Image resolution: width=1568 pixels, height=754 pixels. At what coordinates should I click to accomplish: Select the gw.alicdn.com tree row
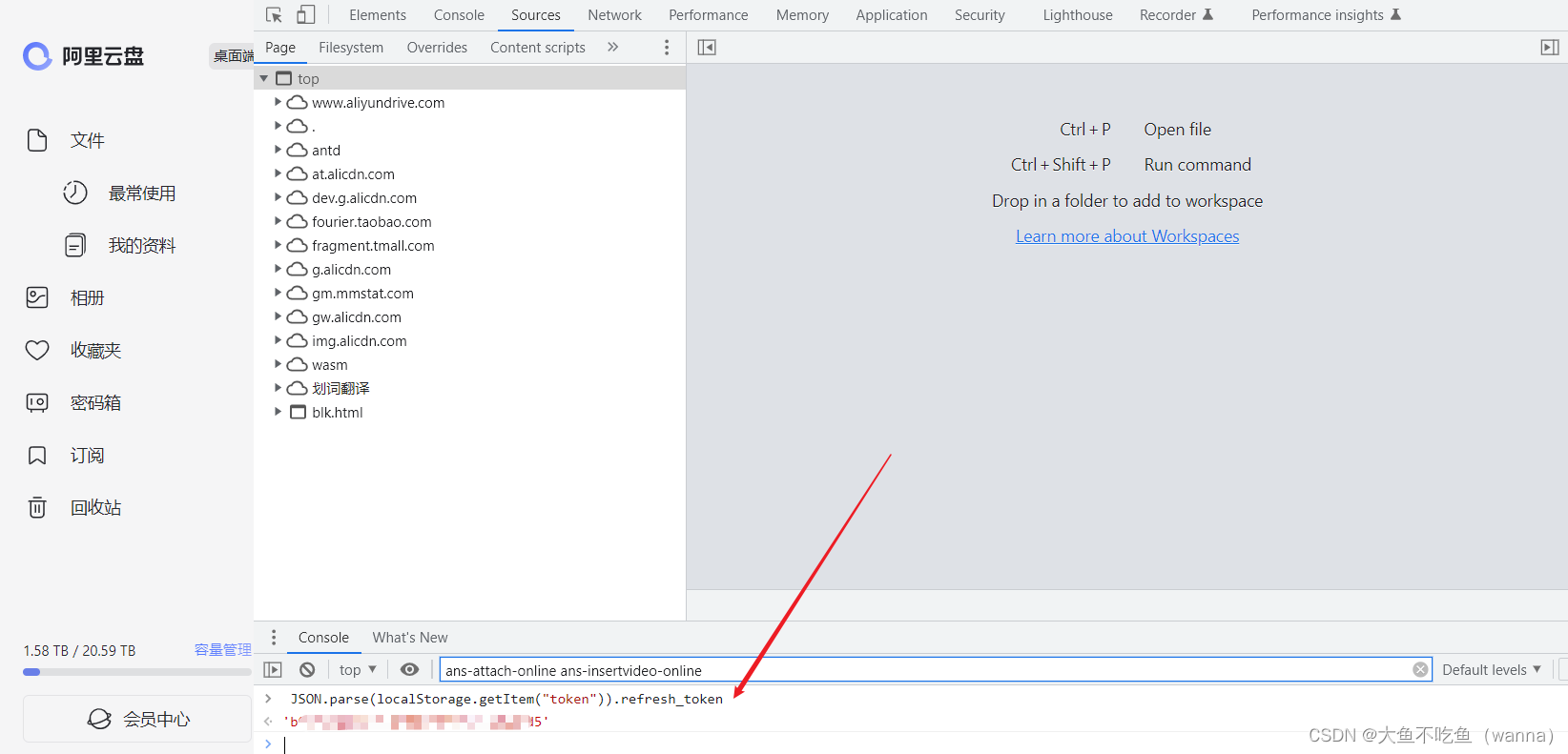tap(470, 316)
